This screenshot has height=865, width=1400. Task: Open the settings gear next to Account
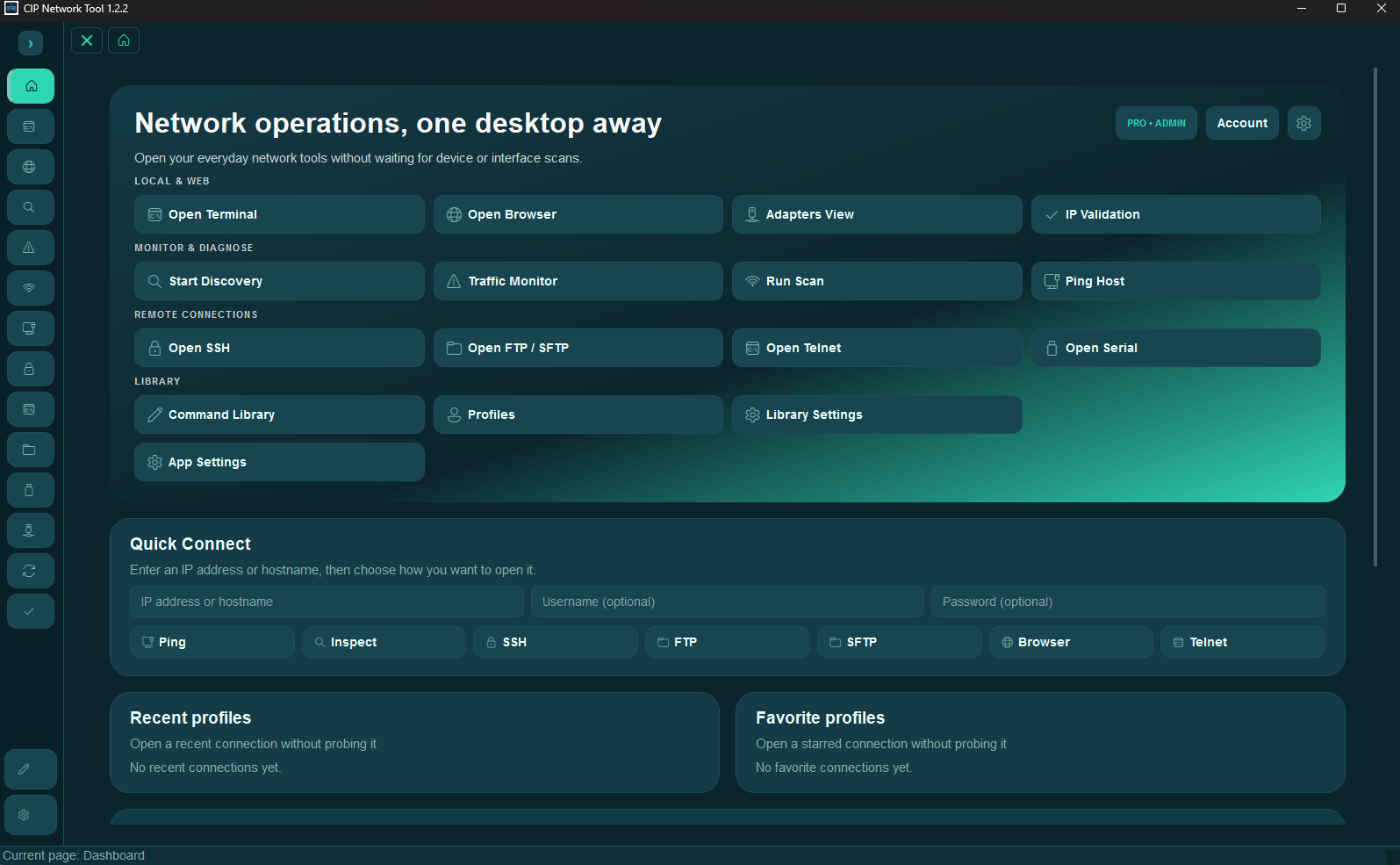[1304, 123]
